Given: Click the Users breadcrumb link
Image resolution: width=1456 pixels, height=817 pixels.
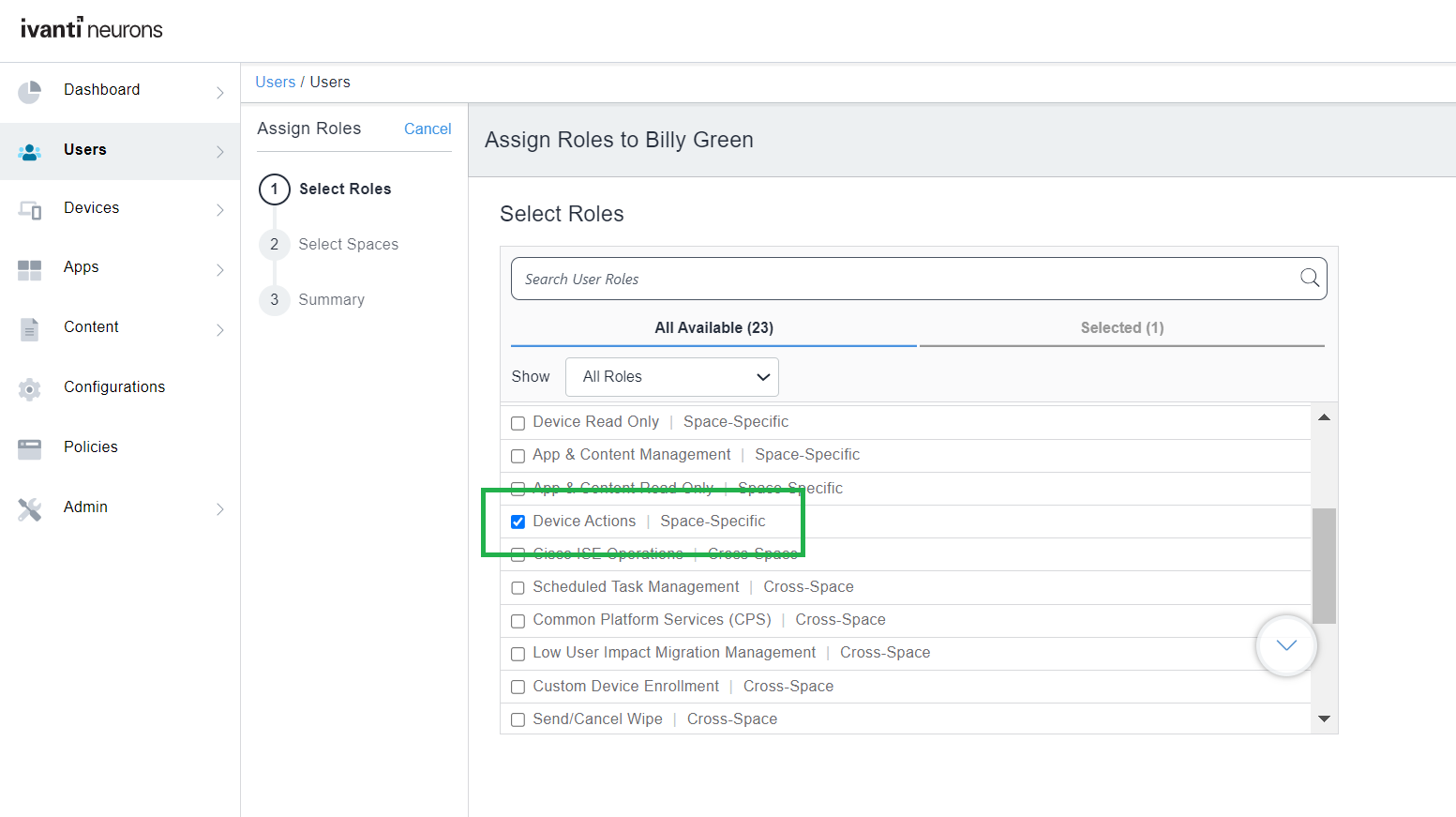Looking at the screenshot, I should (275, 82).
